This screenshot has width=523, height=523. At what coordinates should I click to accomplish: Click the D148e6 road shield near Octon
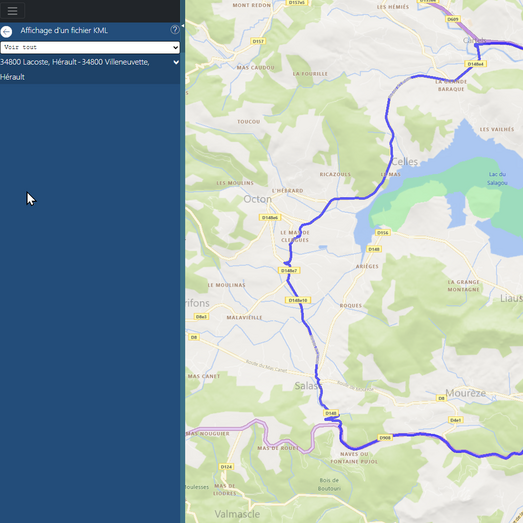coord(270,217)
